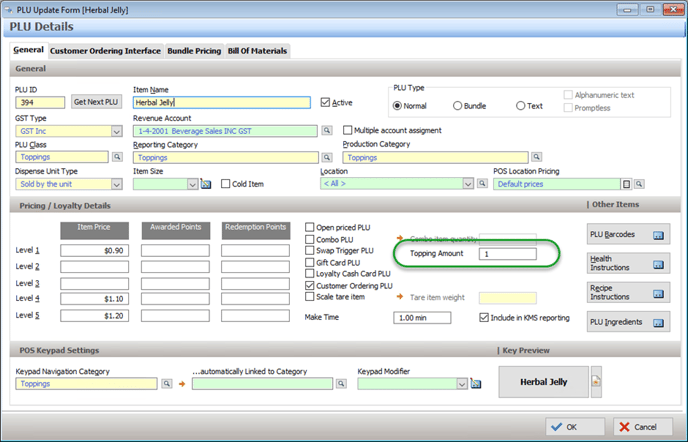Image resolution: width=688 pixels, height=442 pixels.
Task: Expand Dispense Unit Type dropdown
Action: coord(116,184)
